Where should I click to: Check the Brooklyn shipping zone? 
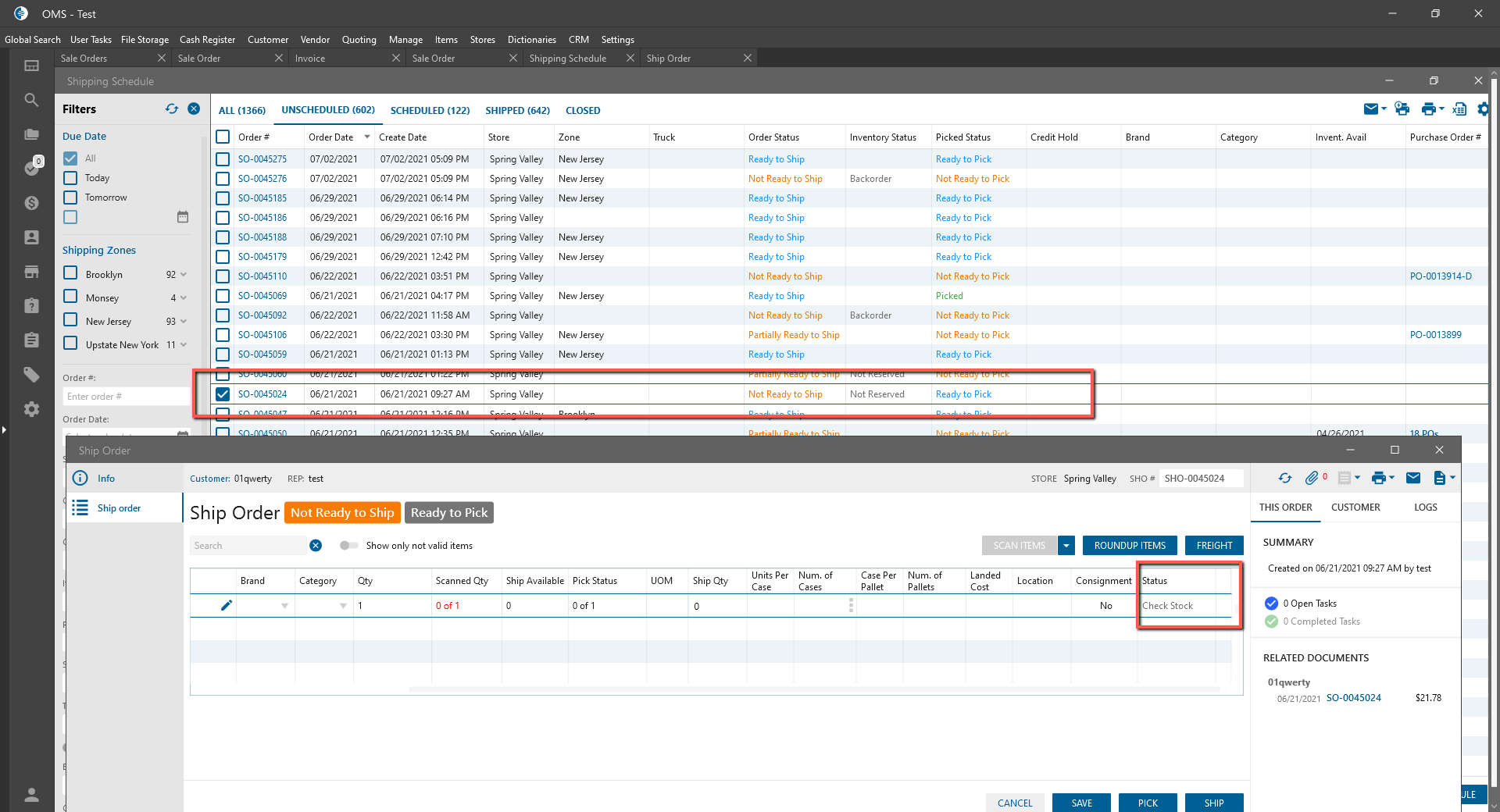70,273
